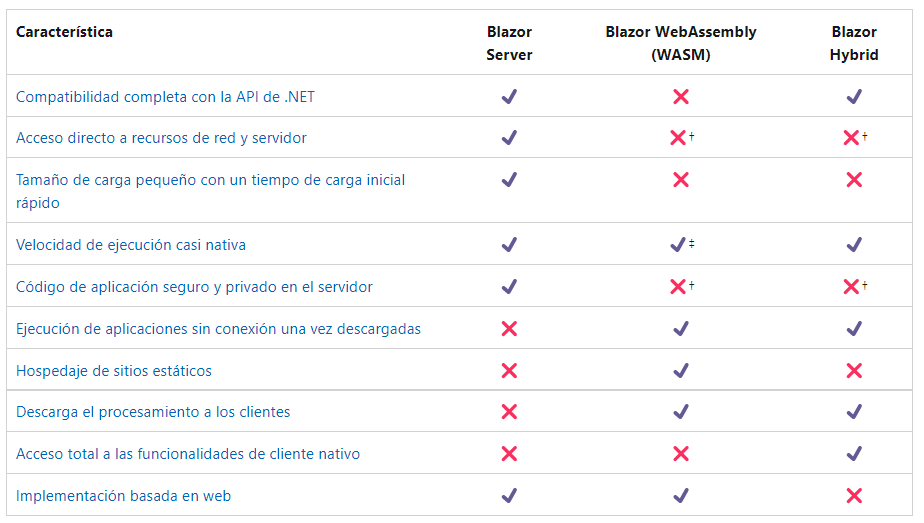This screenshot has width=924, height=523.
Task: Open 'Acceso directo a recursos de red y servidor' link
Action: point(161,138)
